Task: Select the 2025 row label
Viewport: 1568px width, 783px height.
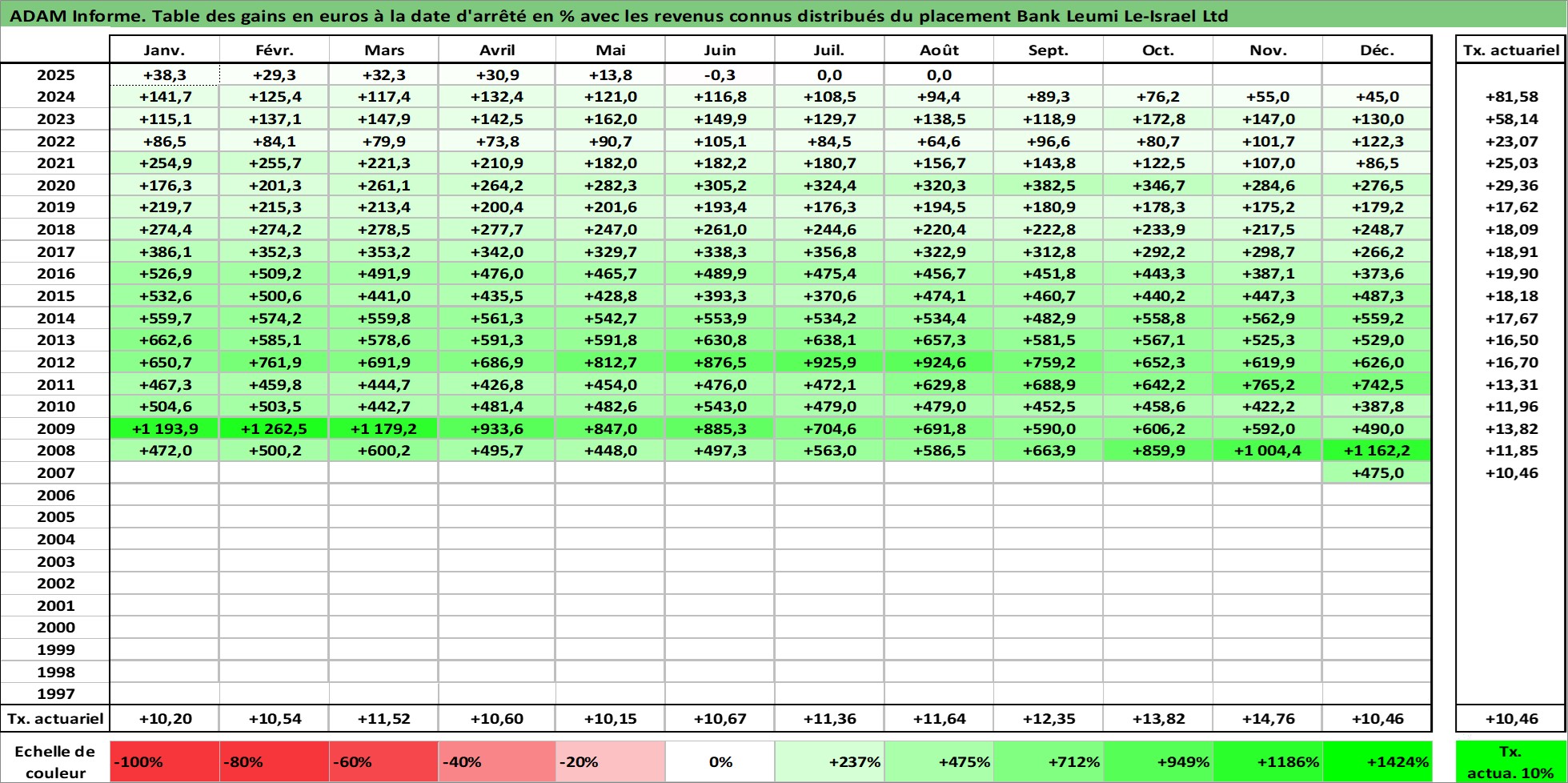Action: click(55, 74)
